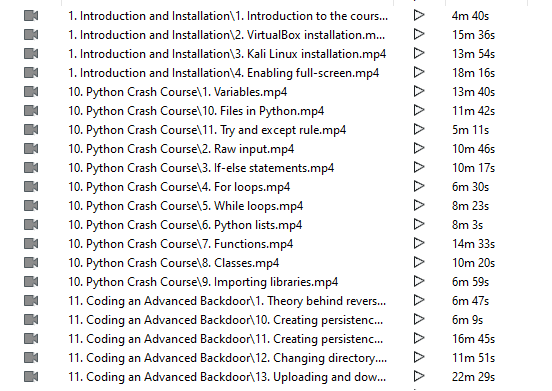This screenshot has height=391, width=552.
Task: Click play icon for Introduction to the course row
Action: pos(419,15)
